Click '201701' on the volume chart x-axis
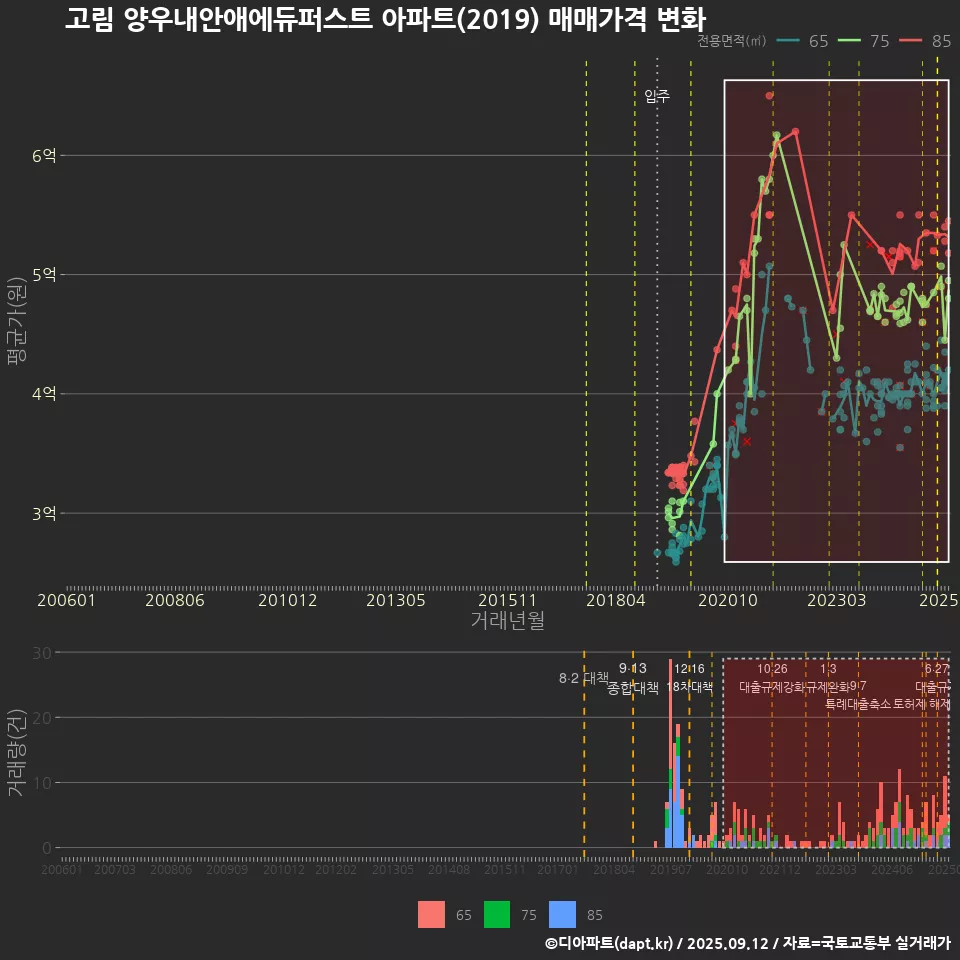 (x=557, y=869)
